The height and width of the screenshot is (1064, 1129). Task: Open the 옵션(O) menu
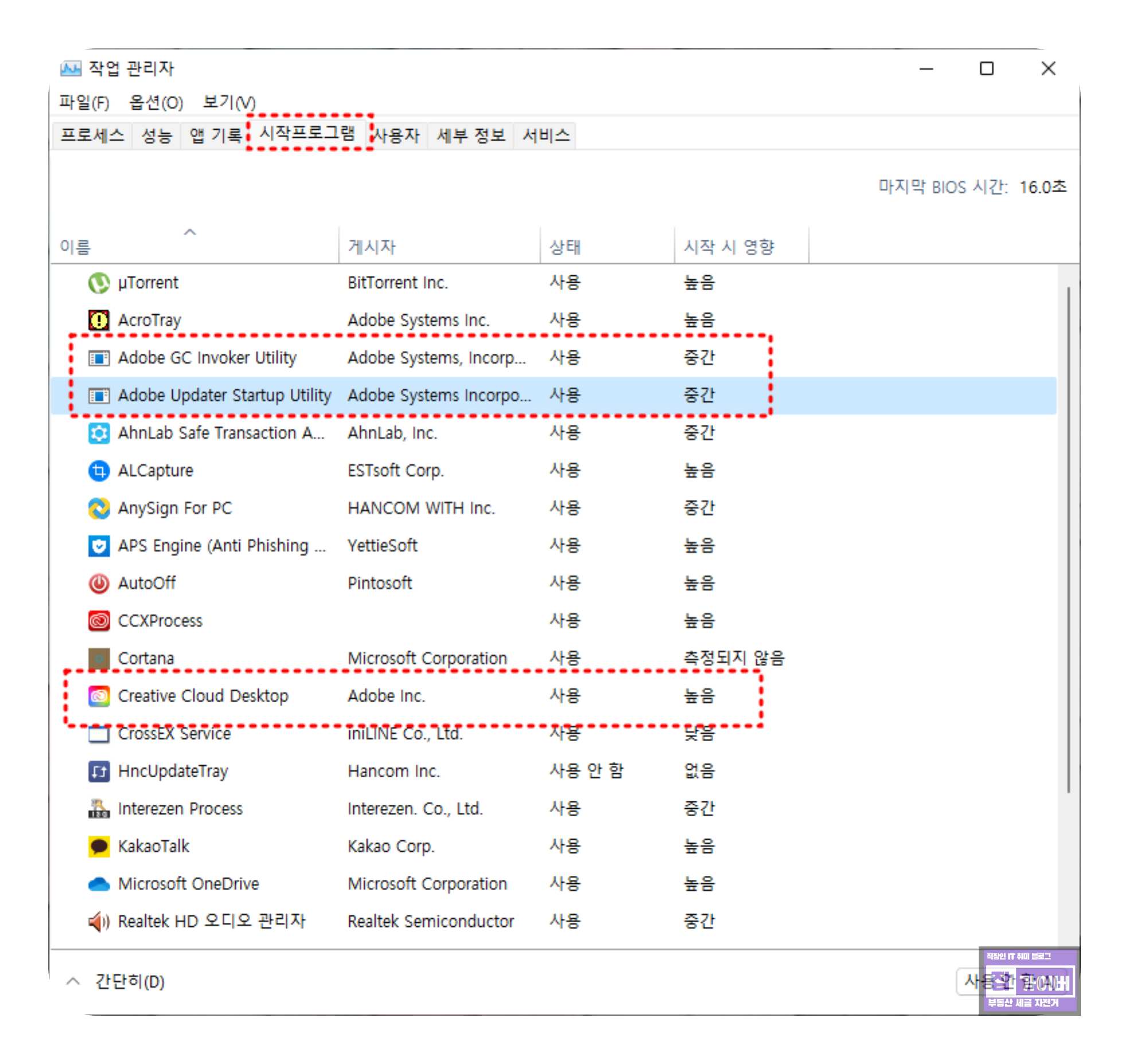click(155, 103)
